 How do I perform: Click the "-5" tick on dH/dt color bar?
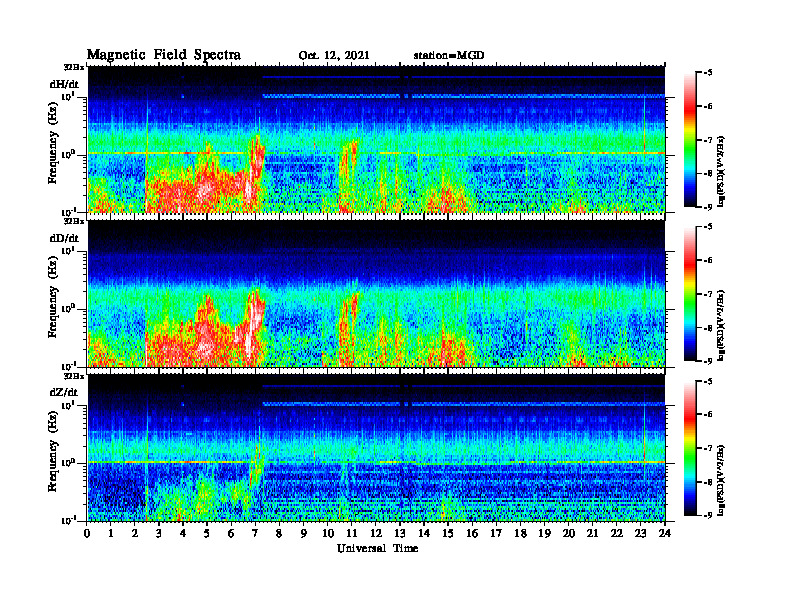click(x=708, y=73)
